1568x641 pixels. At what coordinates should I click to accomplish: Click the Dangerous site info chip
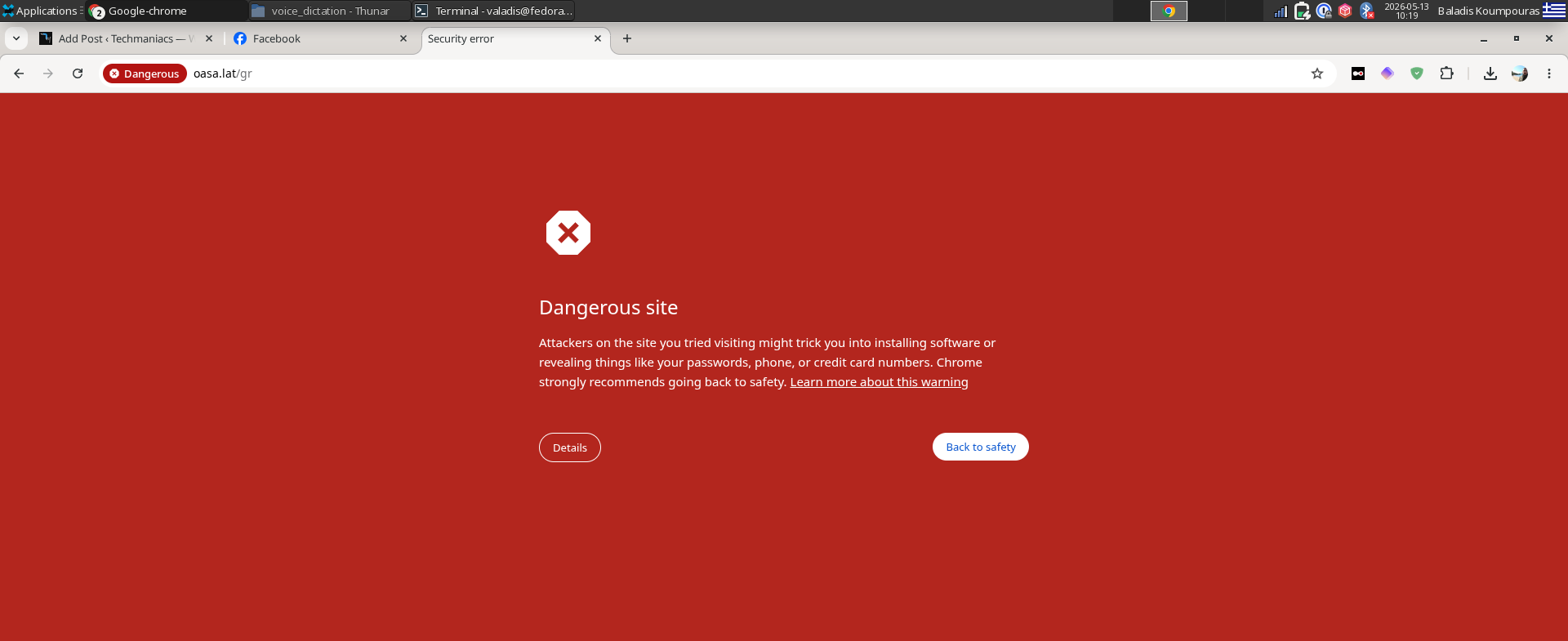point(145,73)
